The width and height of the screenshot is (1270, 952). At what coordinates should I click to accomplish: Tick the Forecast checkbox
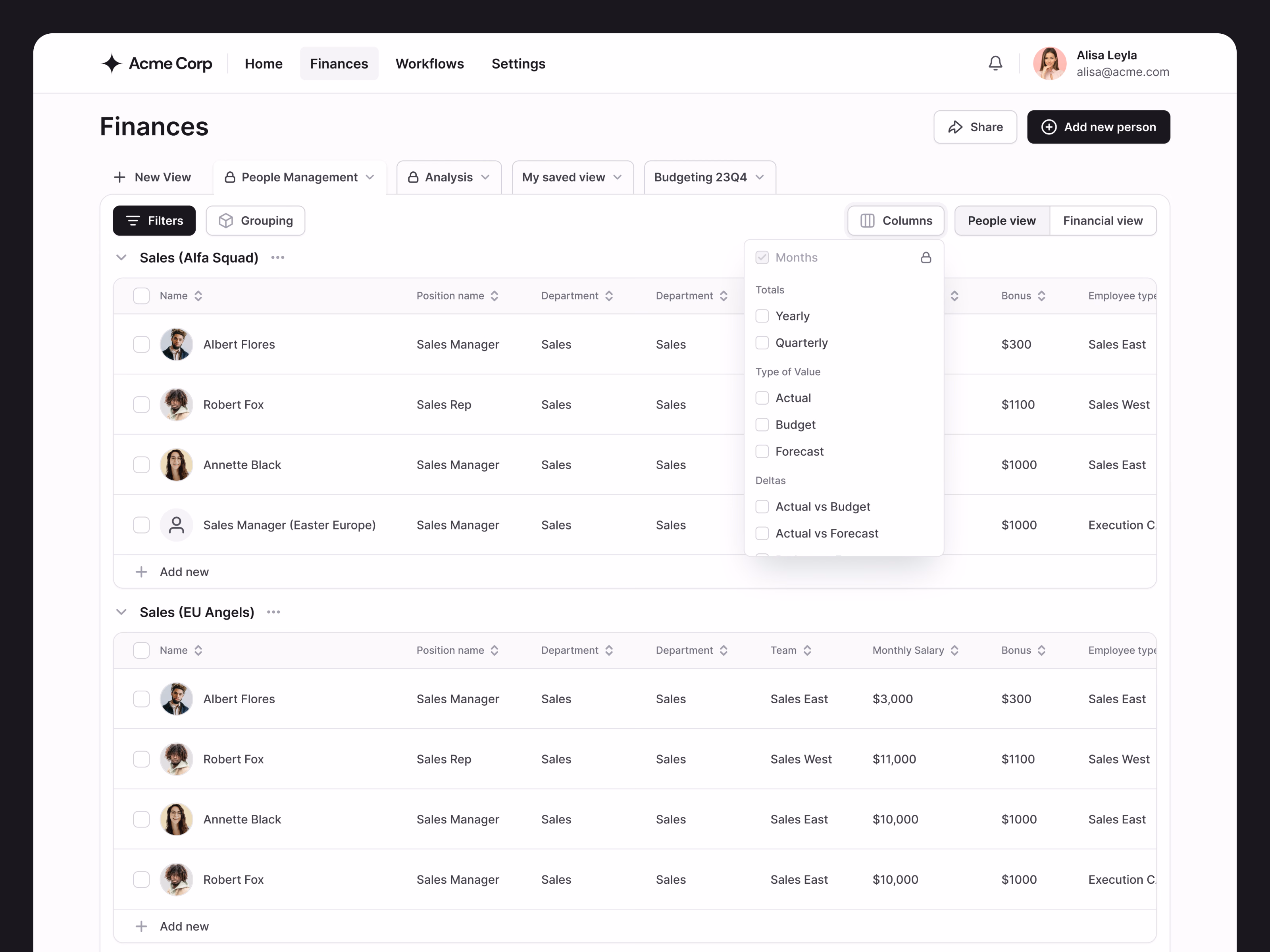tap(762, 452)
